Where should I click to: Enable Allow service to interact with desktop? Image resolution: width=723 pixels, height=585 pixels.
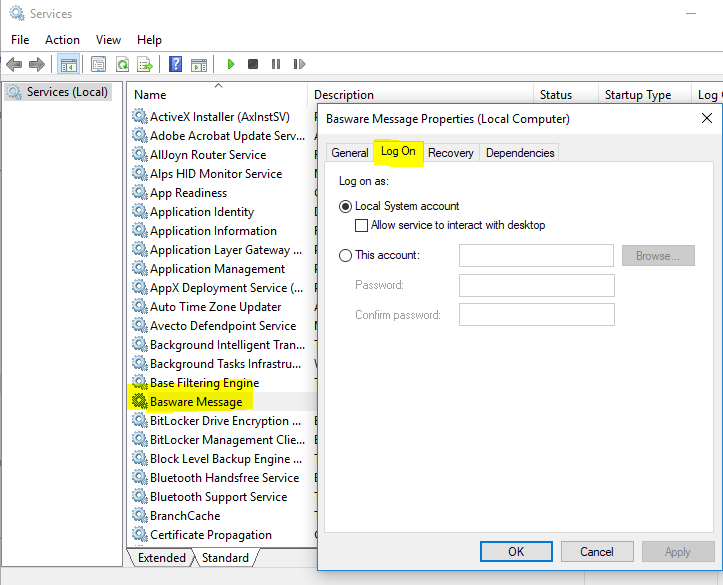point(362,225)
